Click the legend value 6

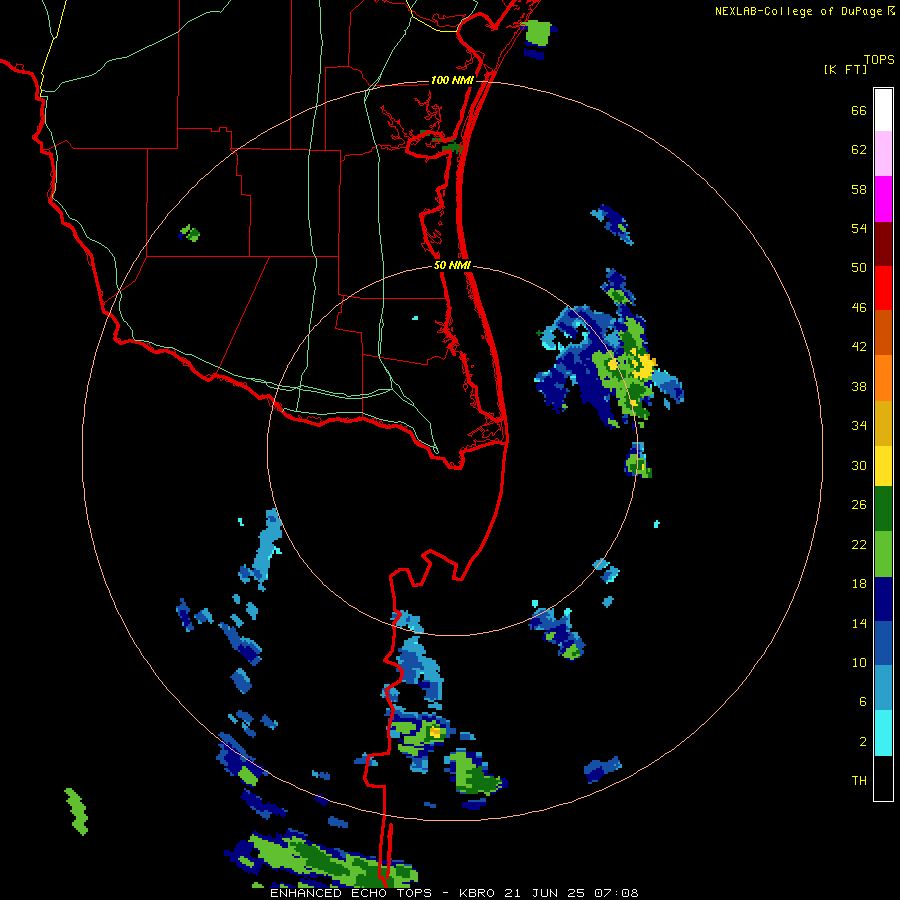click(863, 702)
